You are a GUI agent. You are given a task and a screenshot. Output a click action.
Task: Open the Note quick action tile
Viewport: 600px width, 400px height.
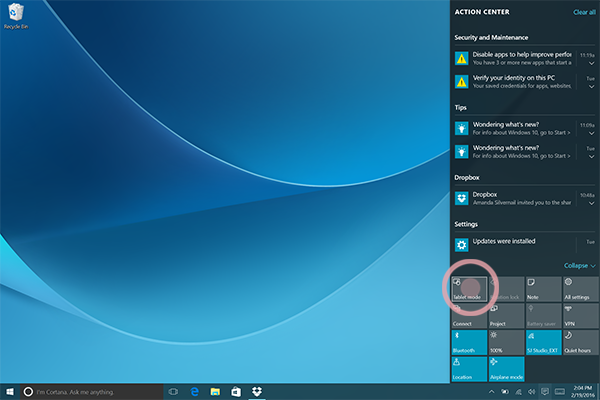543,289
